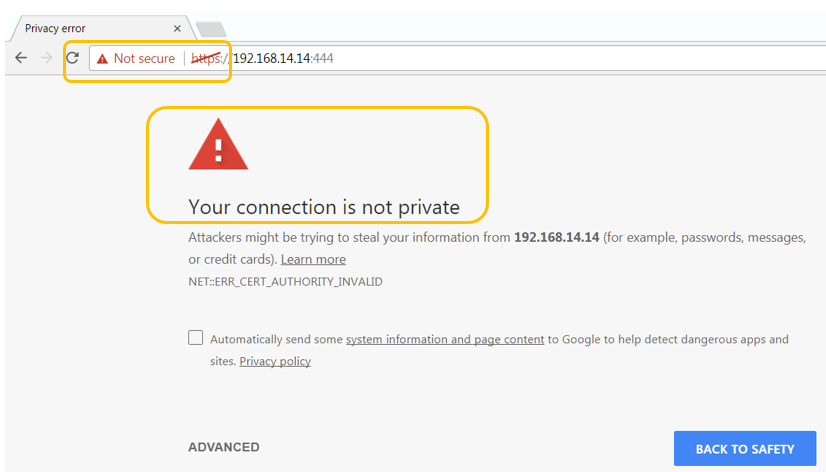
Task: Open system information and page content link
Action: pos(445,339)
